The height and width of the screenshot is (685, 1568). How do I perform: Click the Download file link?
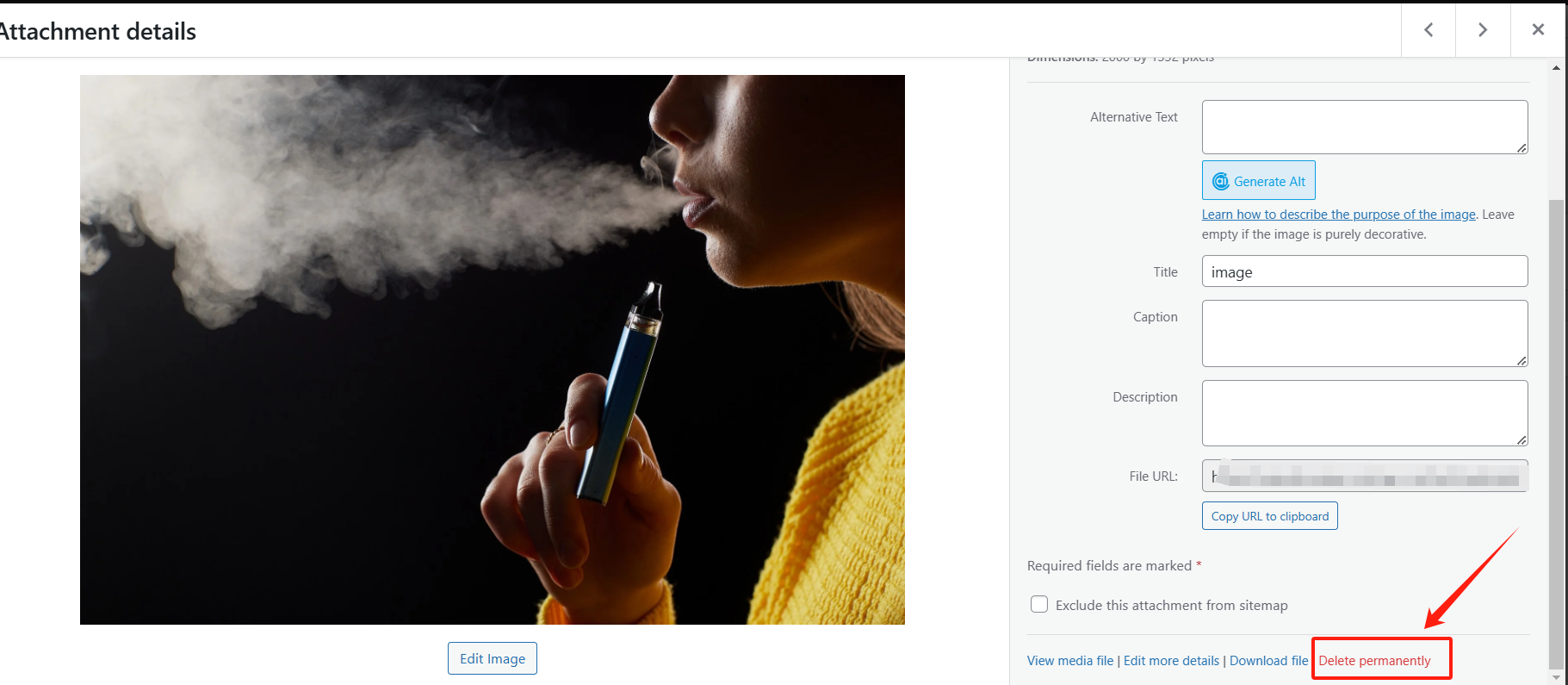[1268, 661]
